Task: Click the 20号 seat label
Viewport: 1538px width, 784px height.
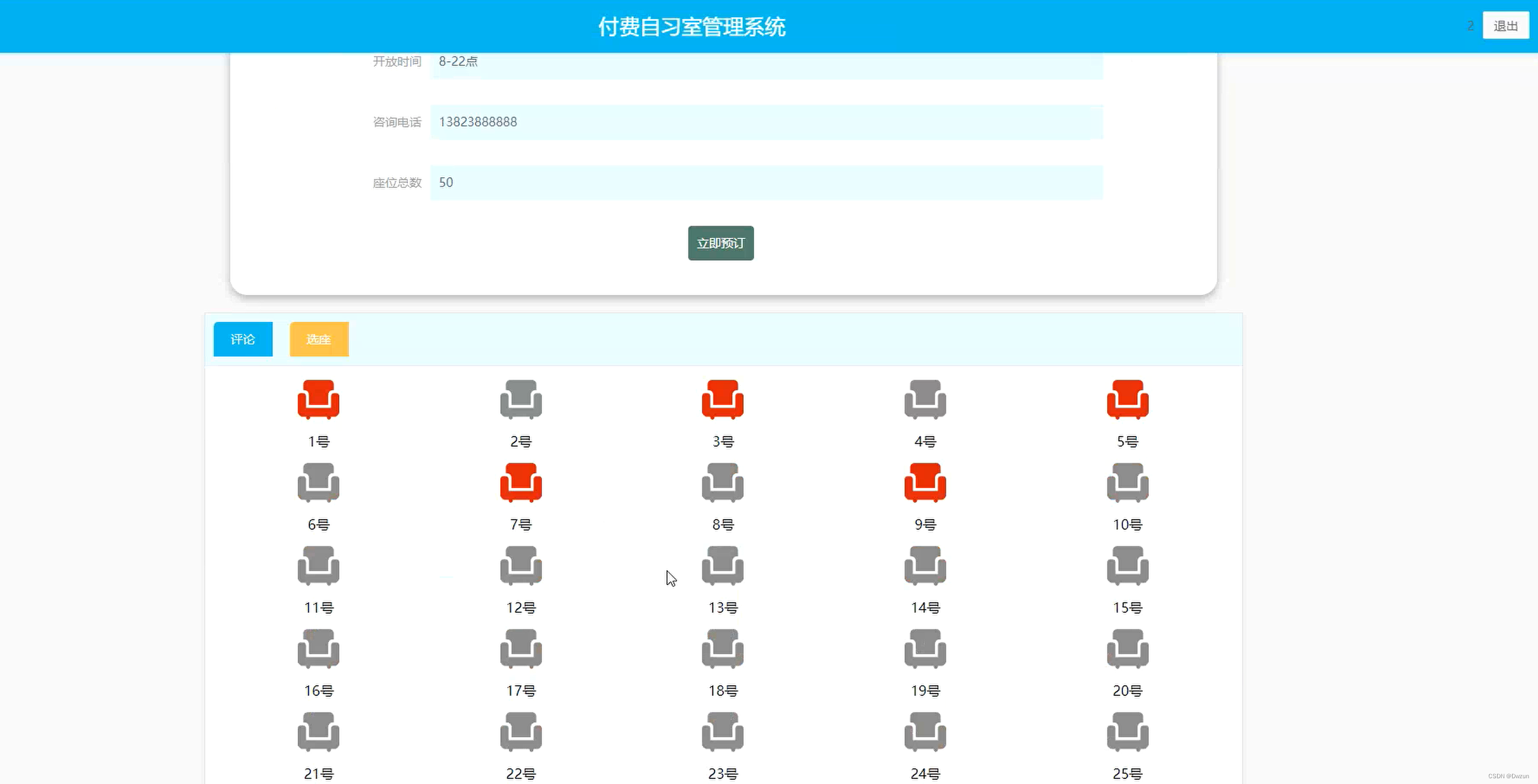Action: click(x=1127, y=691)
